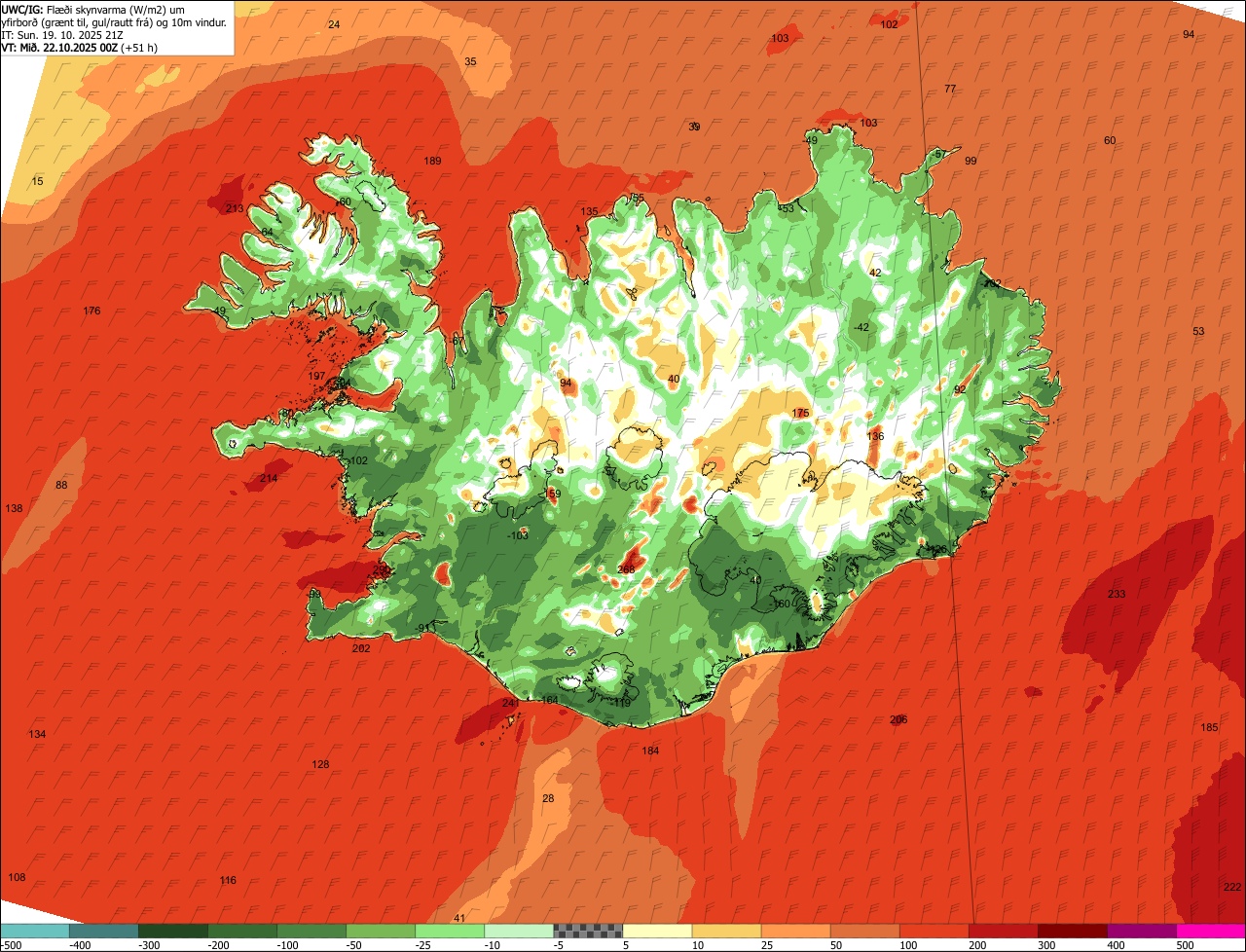Click the orange legend swatch labeled 50

864,931
